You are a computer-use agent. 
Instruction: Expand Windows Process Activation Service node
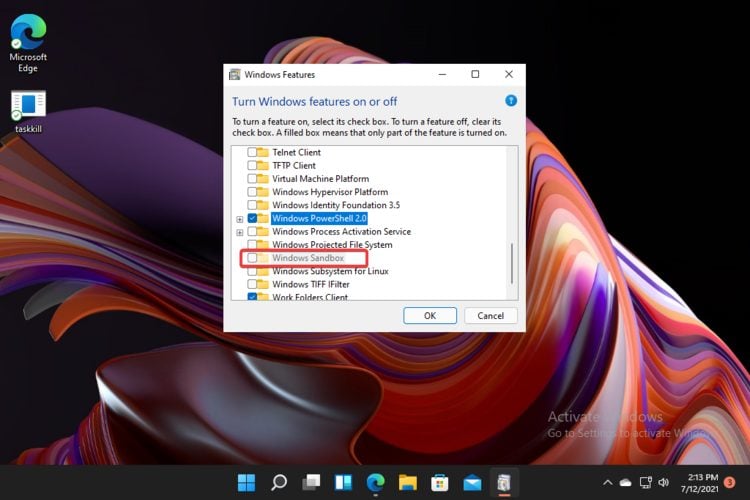[240, 233]
